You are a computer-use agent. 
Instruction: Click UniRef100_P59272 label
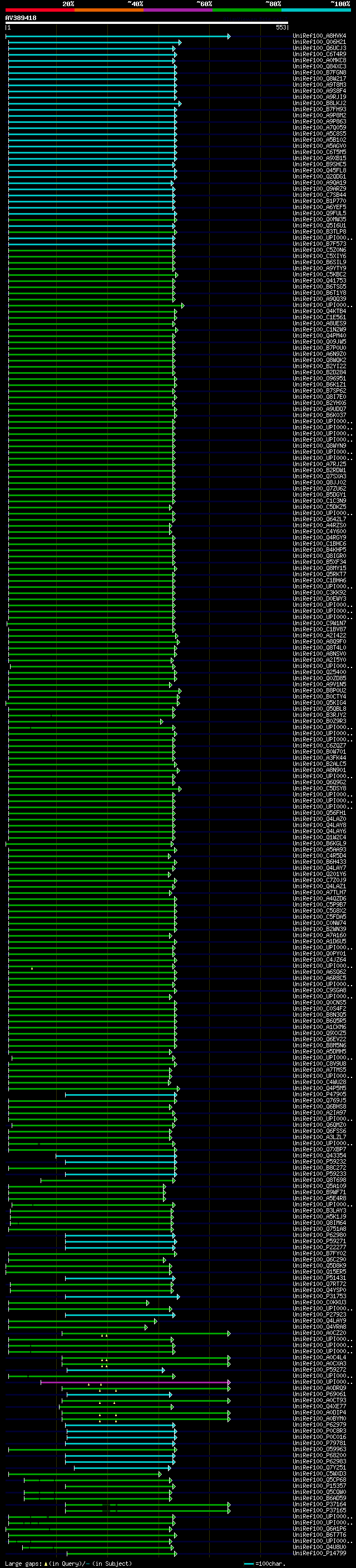pos(319,1370)
